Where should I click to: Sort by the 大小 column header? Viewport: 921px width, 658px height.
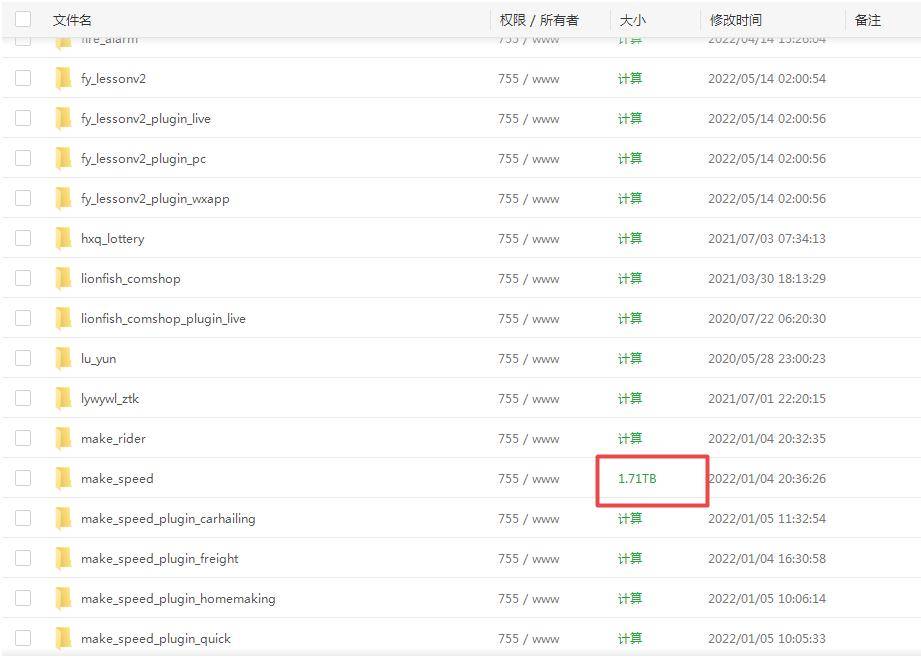pyautogui.click(x=633, y=20)
